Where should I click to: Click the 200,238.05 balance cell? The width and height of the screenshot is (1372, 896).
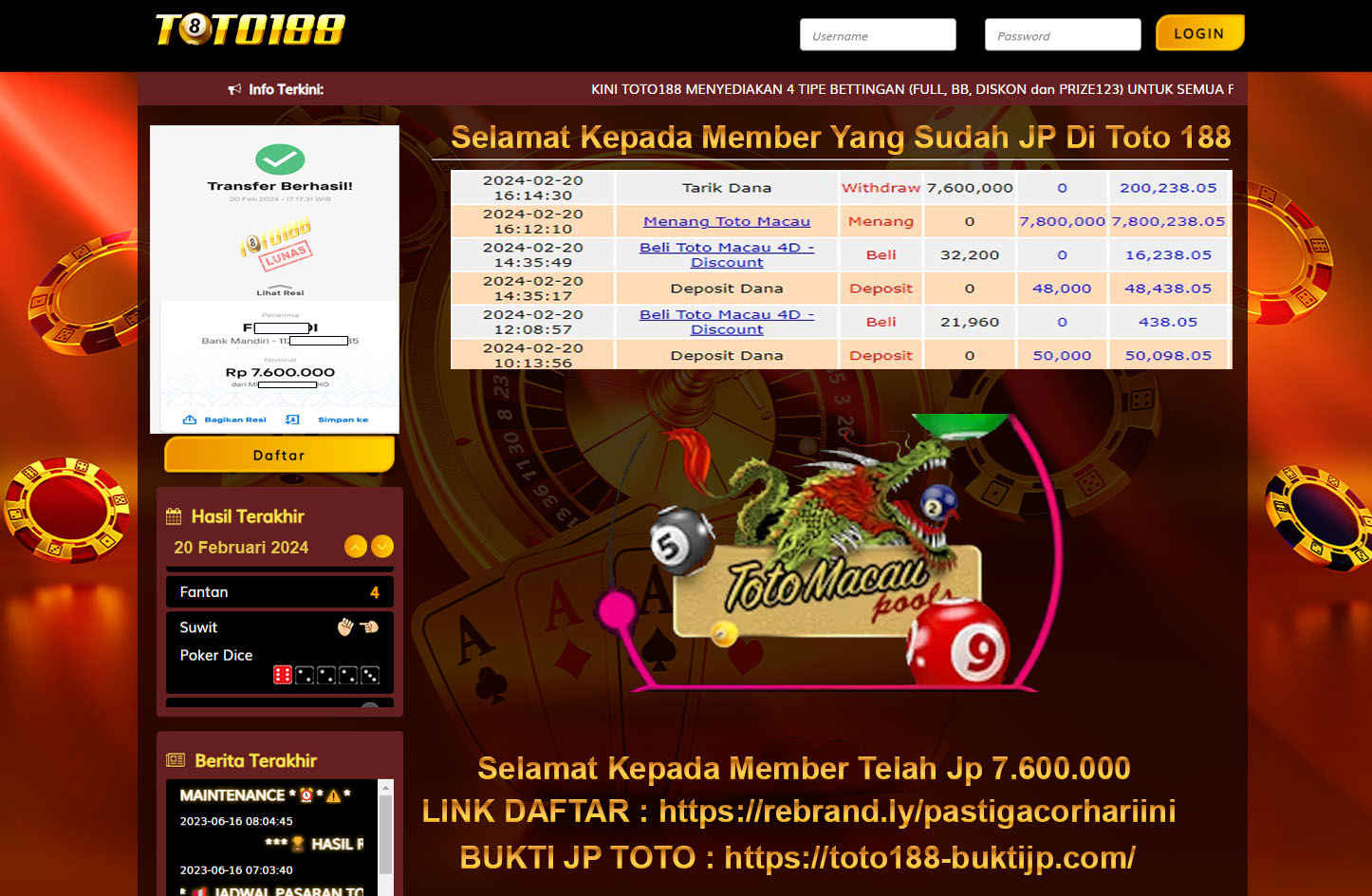(1168, 188)
